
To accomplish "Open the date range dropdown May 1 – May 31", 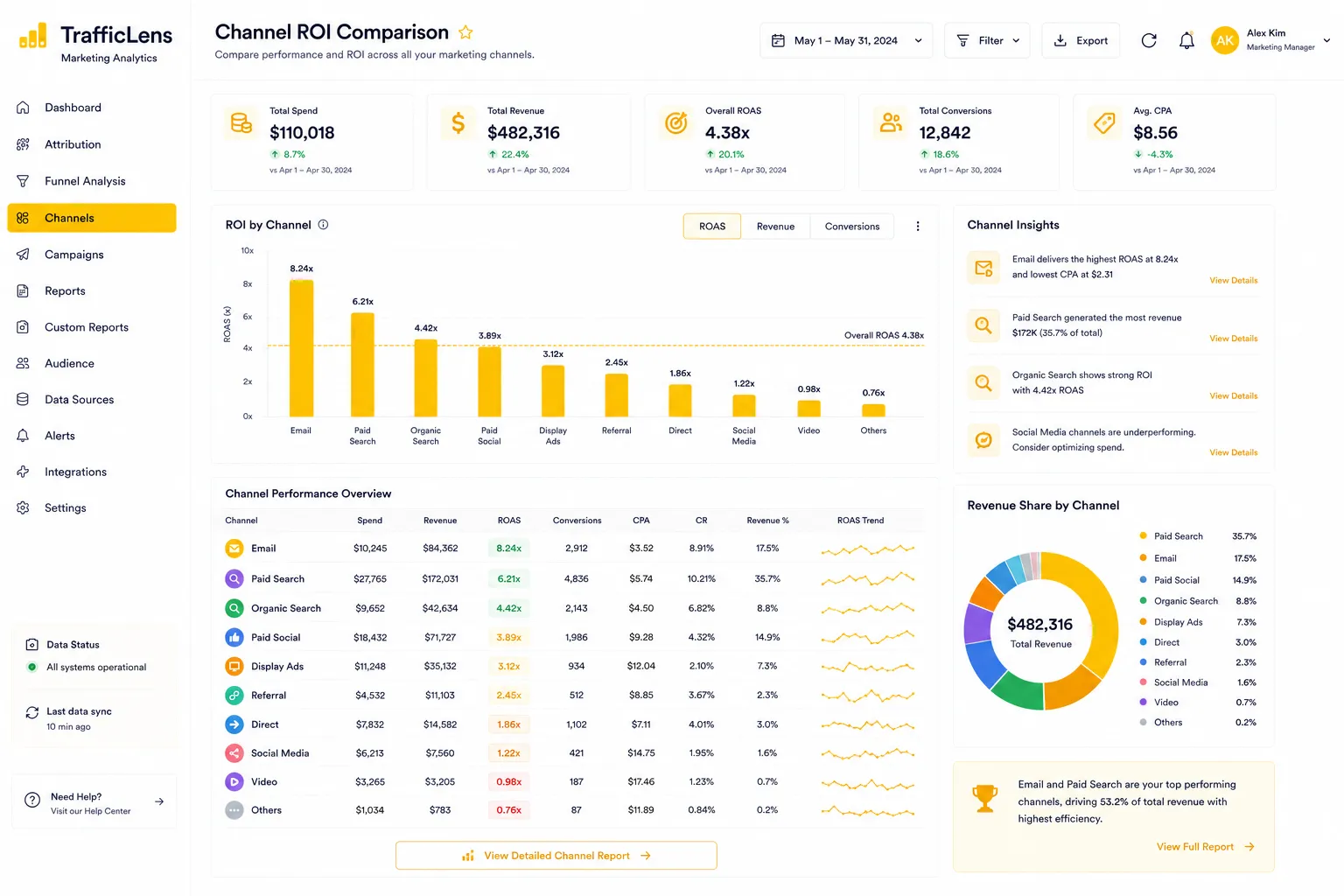I will tap(846, 40).
